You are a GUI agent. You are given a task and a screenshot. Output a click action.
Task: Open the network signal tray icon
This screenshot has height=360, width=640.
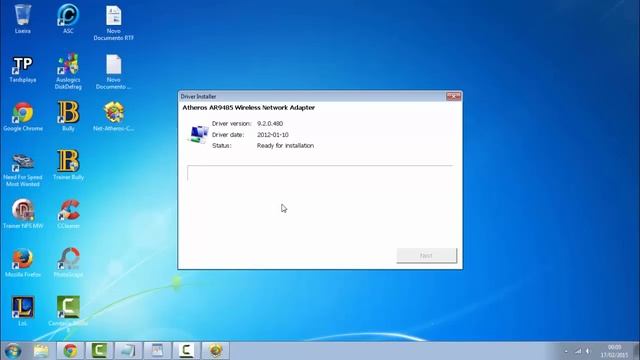click(578, 351)
